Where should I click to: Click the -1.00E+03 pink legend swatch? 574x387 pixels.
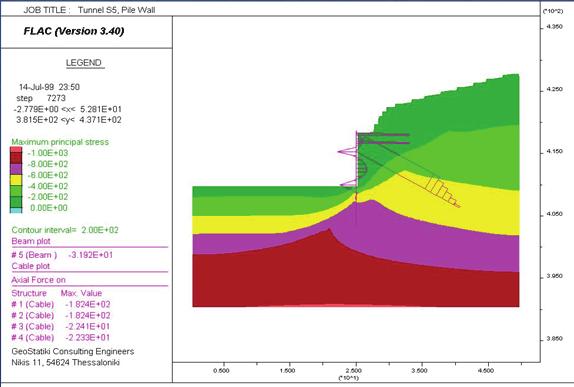tap(16, 149)
